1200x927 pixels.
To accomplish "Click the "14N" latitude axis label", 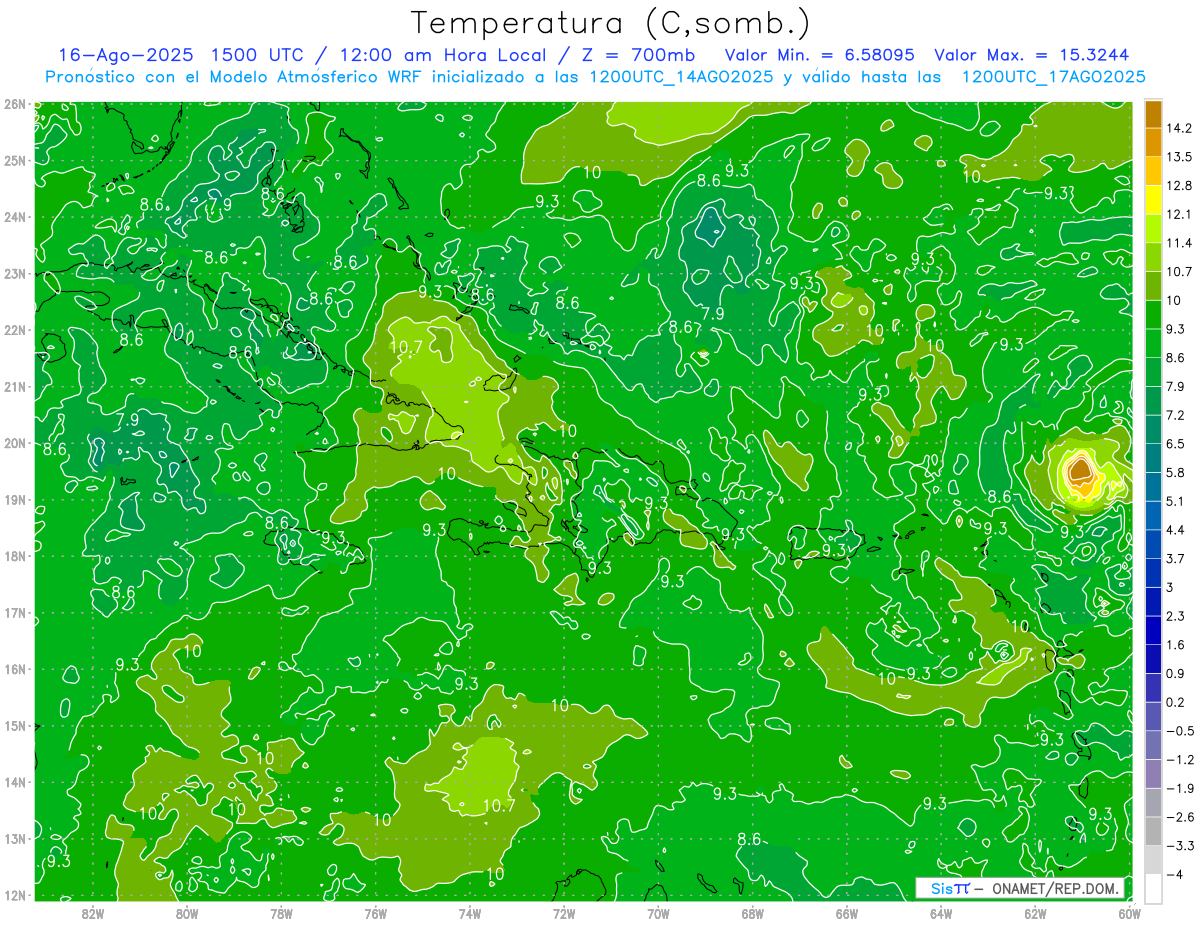I will [14, 782].
